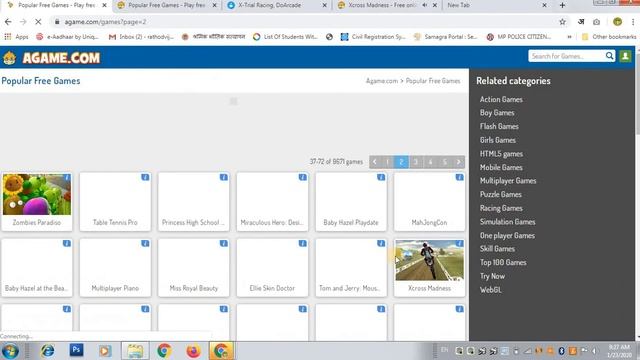
Task: Open the Chrome menu (three dots)
Action: [x=633, y=22]
